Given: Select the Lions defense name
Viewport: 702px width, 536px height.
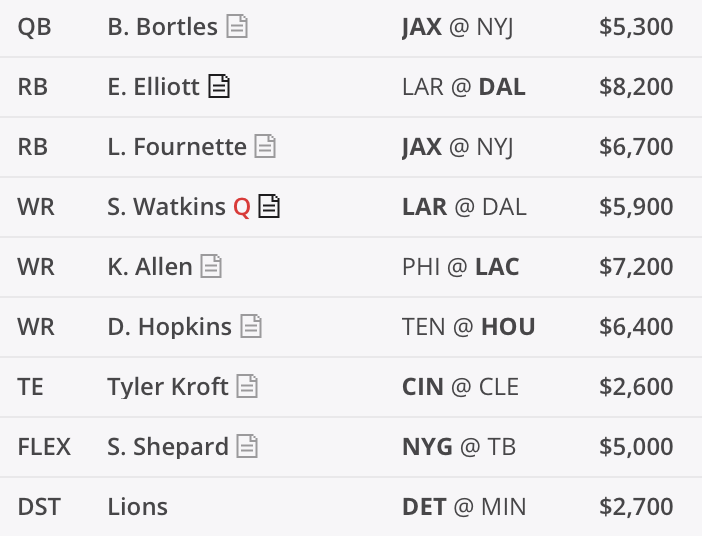Looking at the screenshot, I should [x=137, y=507].
